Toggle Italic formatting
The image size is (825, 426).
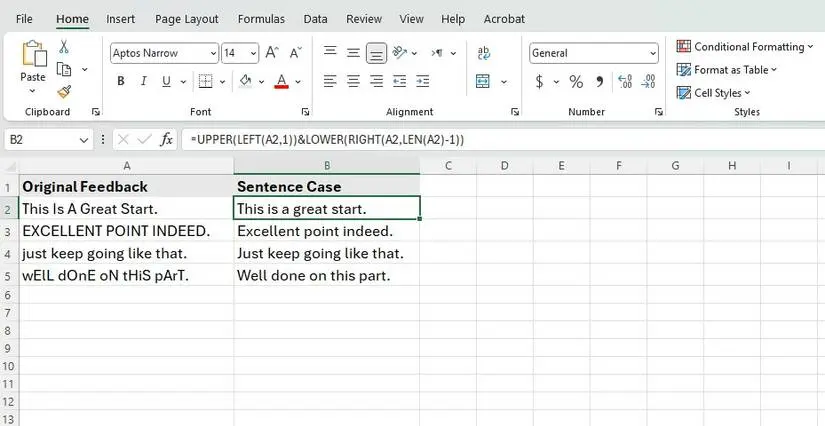click(x=143, y=82)
